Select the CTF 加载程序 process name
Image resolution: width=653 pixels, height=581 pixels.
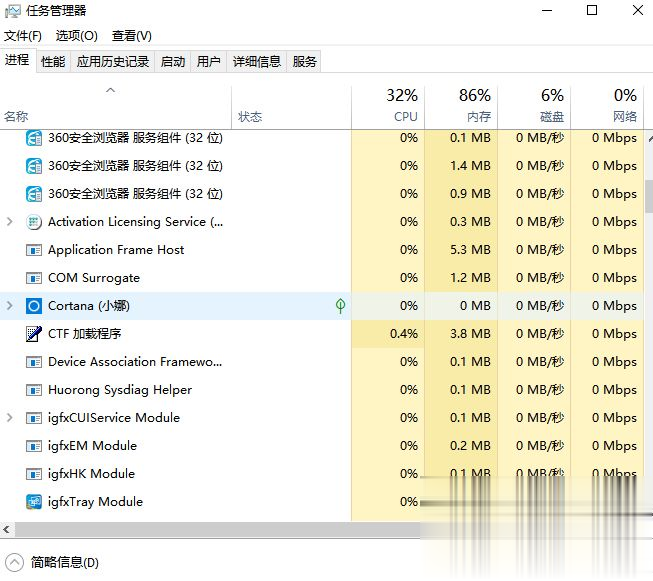(85, 334)
